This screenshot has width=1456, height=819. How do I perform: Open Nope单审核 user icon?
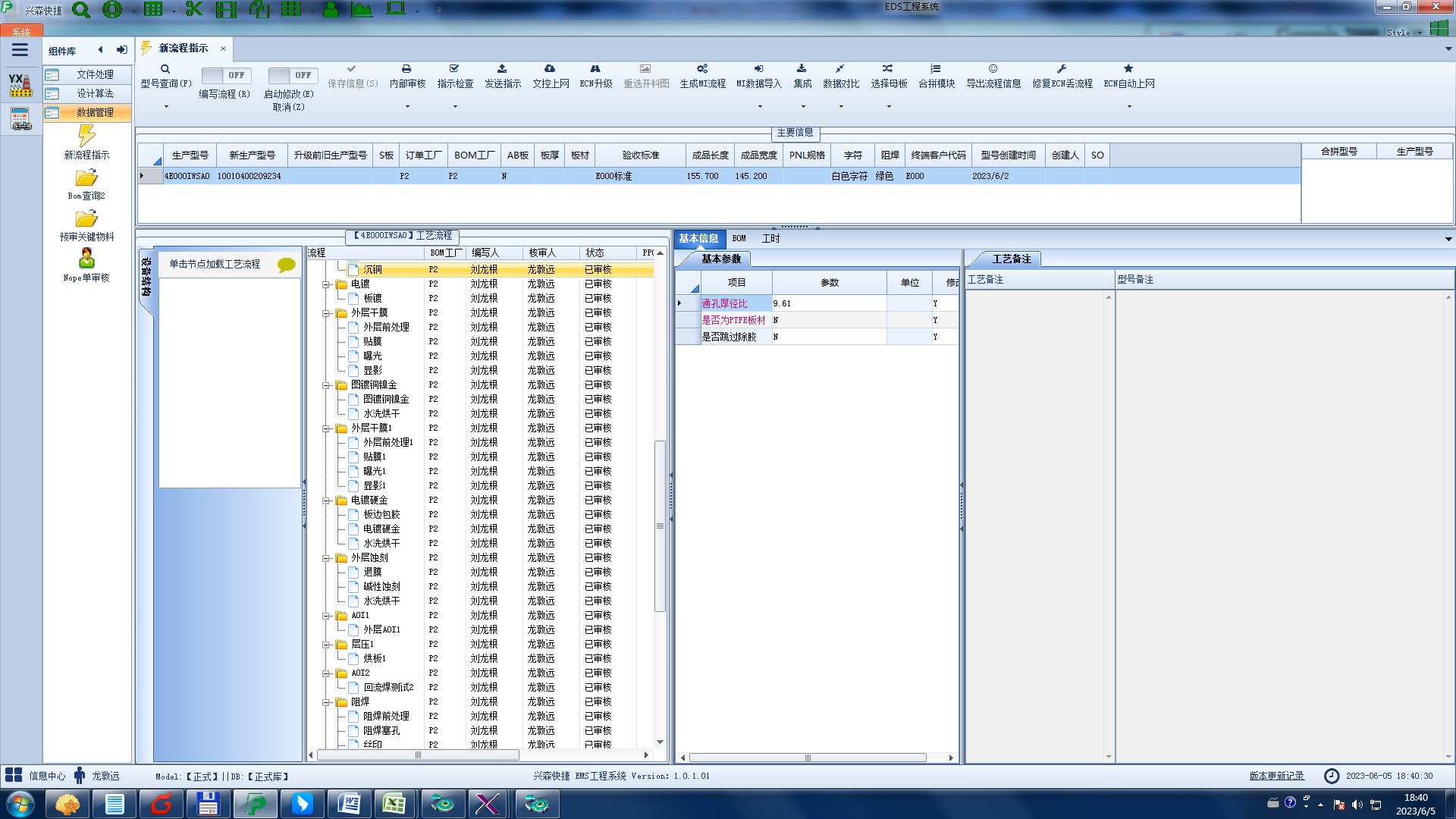[x=86, y=259]
